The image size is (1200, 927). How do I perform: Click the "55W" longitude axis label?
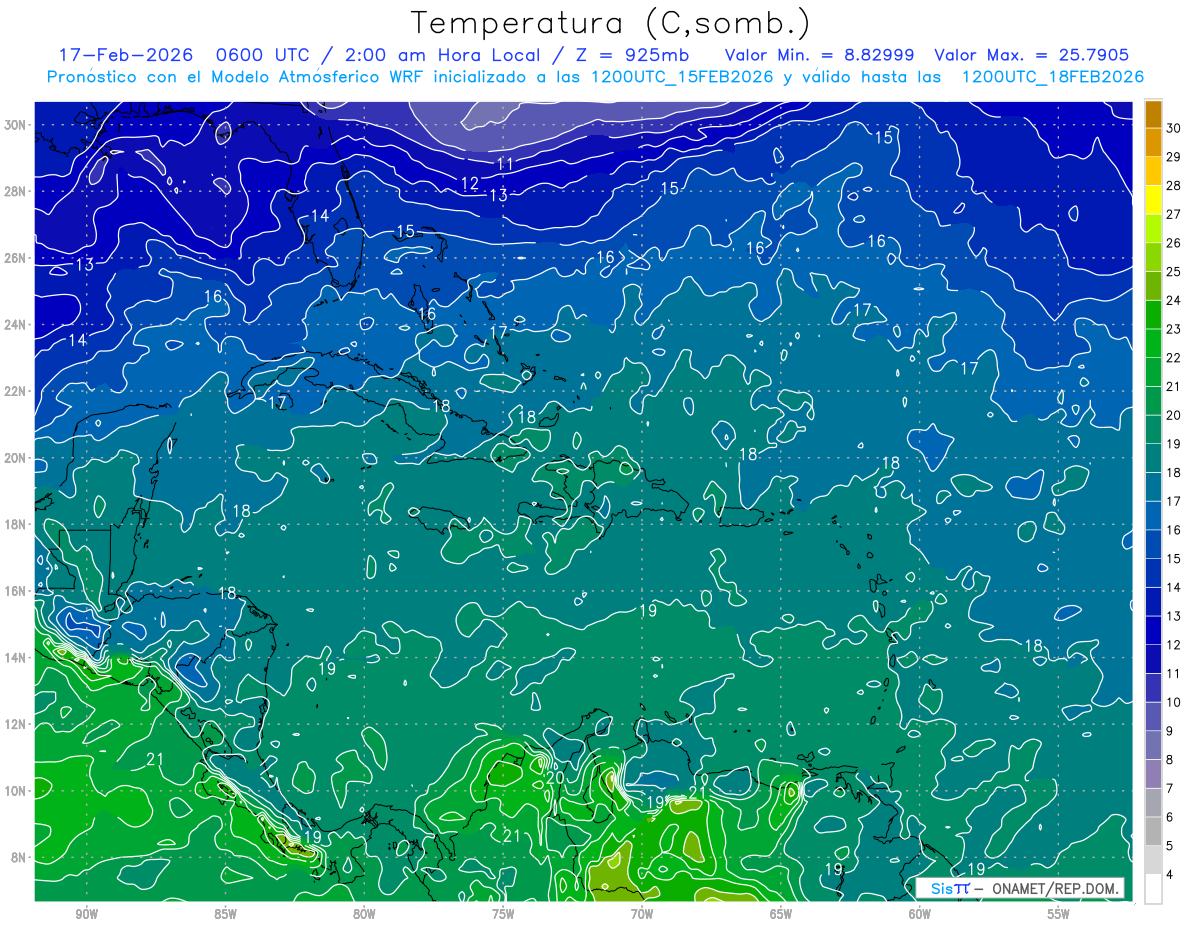pos(1059,914)
